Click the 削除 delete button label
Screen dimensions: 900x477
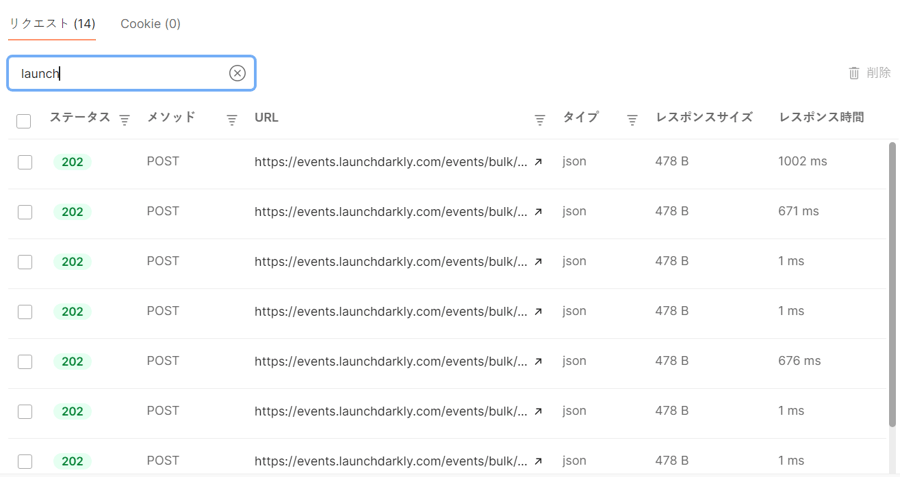click(x=878, y=73)
